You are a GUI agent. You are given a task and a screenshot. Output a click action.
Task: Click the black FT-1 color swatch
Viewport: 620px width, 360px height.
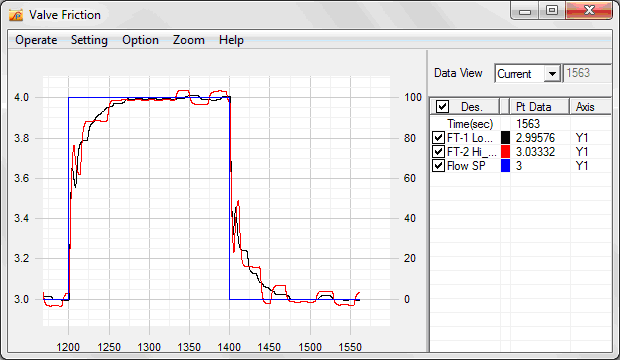click(x=505, y=138)
